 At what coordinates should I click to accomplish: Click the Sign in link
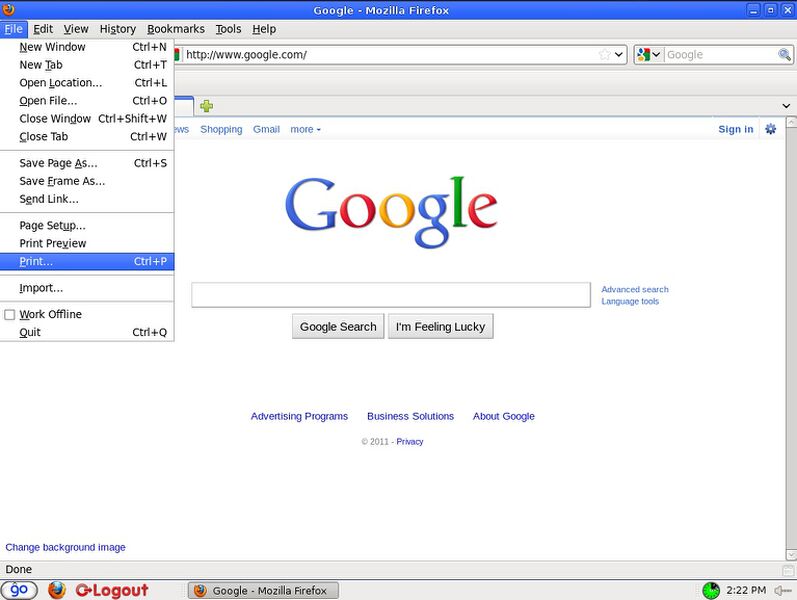(735, 129)
